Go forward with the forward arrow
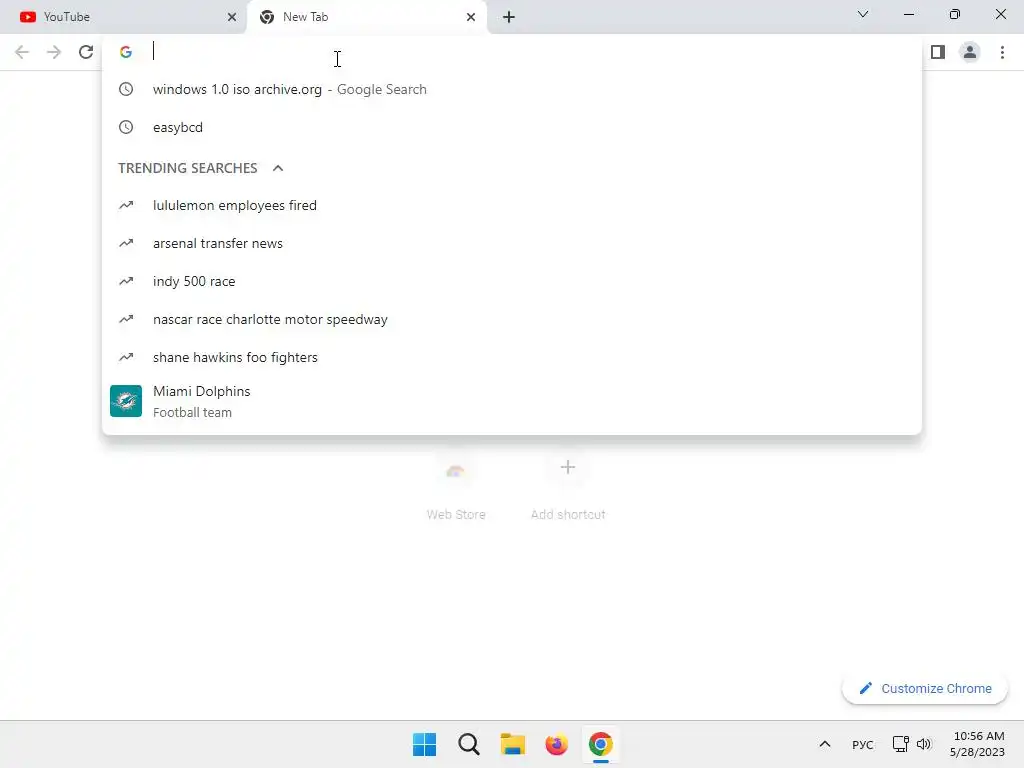 [54, 52]
